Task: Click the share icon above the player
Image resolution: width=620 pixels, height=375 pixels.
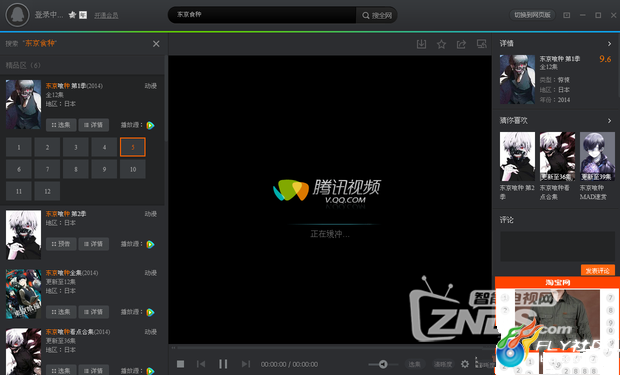Action: click(x=461, y=44)
